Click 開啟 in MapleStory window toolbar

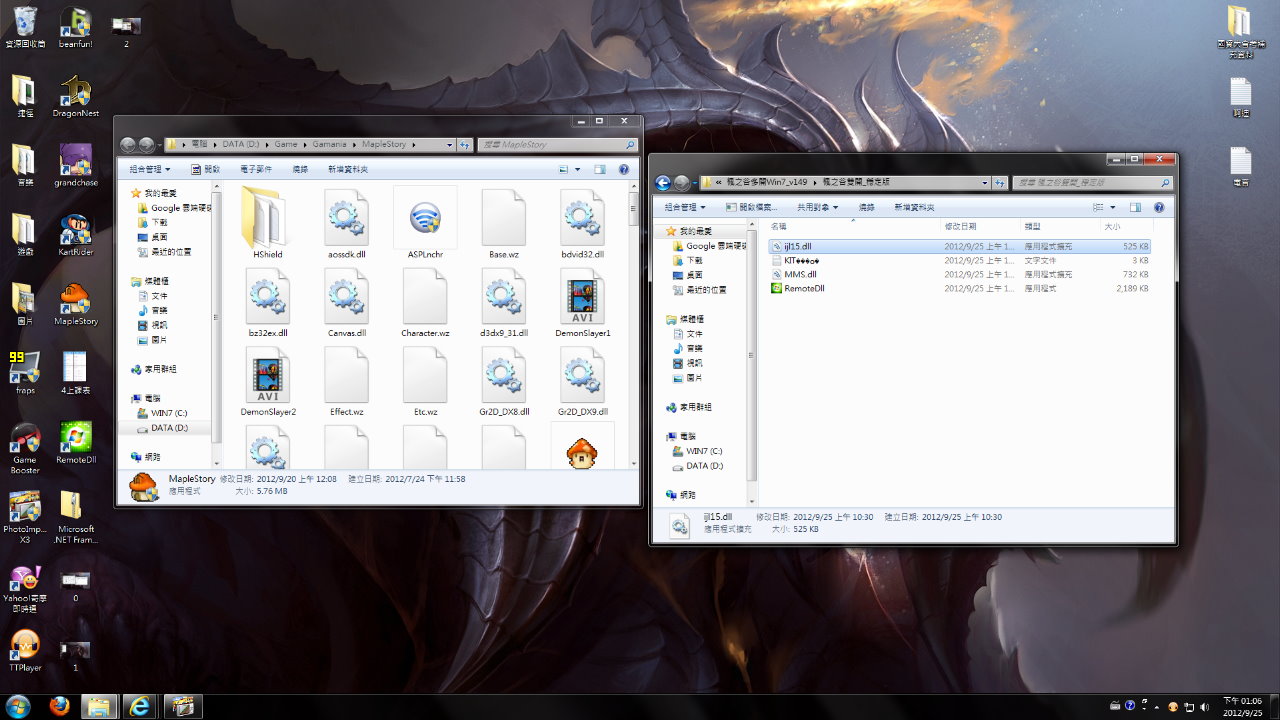(x=205, y=170)
